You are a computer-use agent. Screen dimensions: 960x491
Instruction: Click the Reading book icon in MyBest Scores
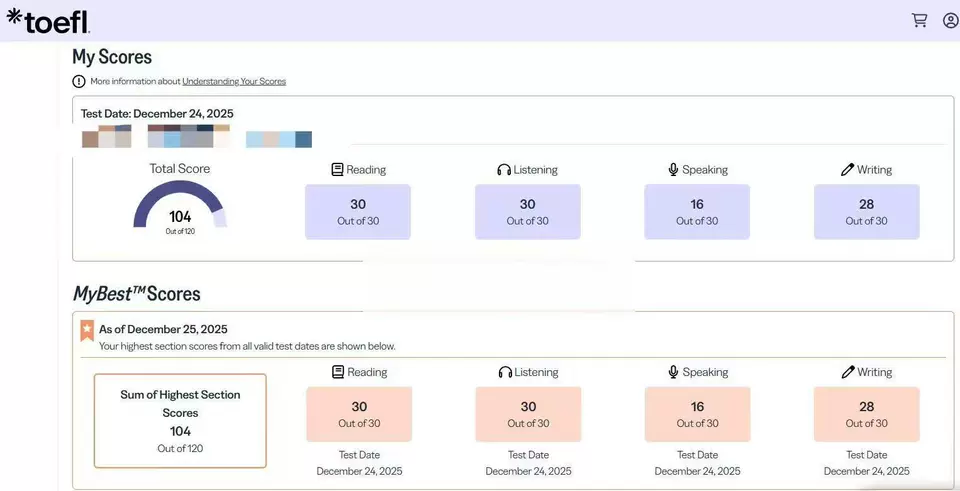(338, 372)
